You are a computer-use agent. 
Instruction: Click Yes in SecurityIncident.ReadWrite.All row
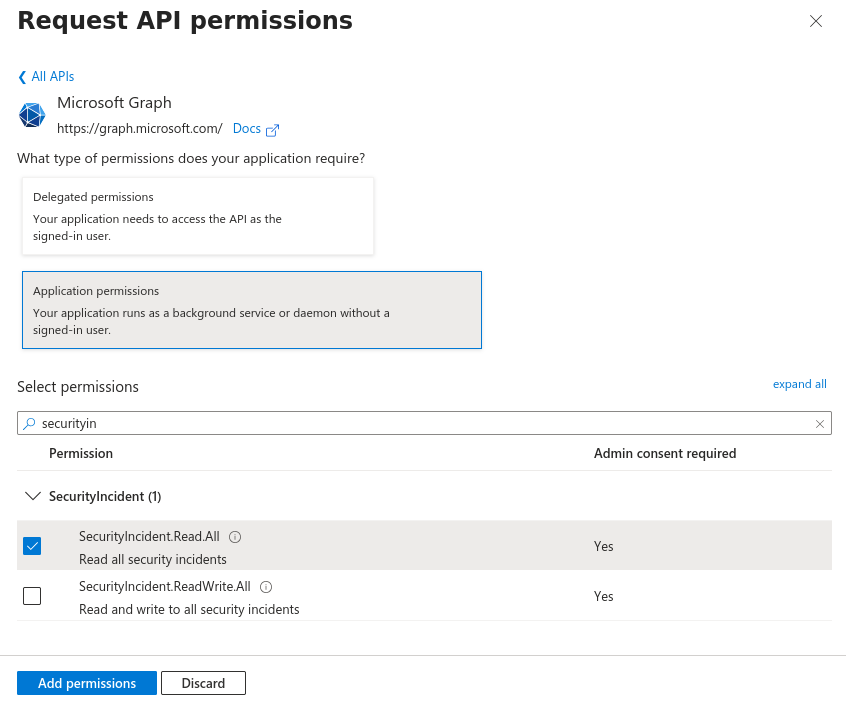603,597
